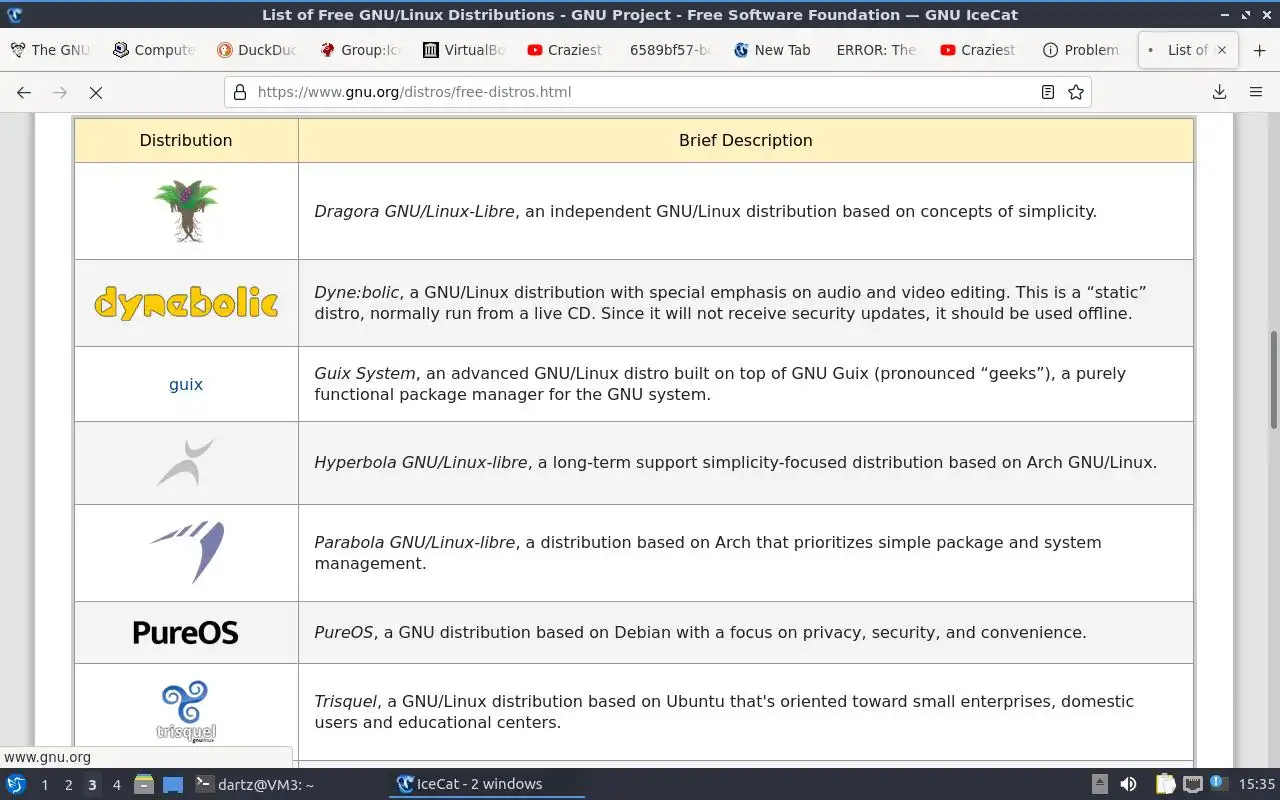Show site security padlock info
The image size is (1280, 800).
click(x=240, y=92)
